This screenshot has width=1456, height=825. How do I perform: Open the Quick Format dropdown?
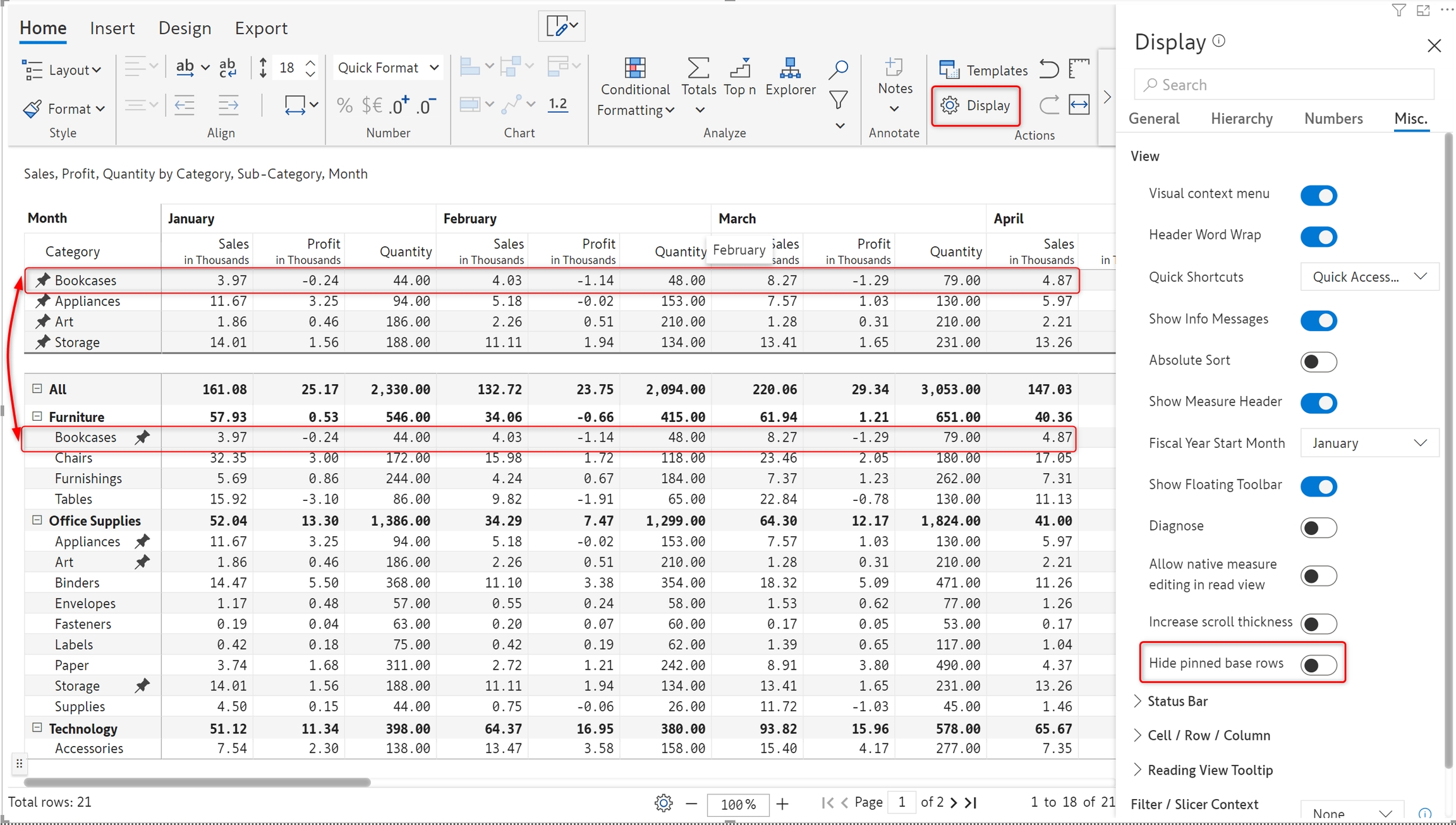[387, 68]
